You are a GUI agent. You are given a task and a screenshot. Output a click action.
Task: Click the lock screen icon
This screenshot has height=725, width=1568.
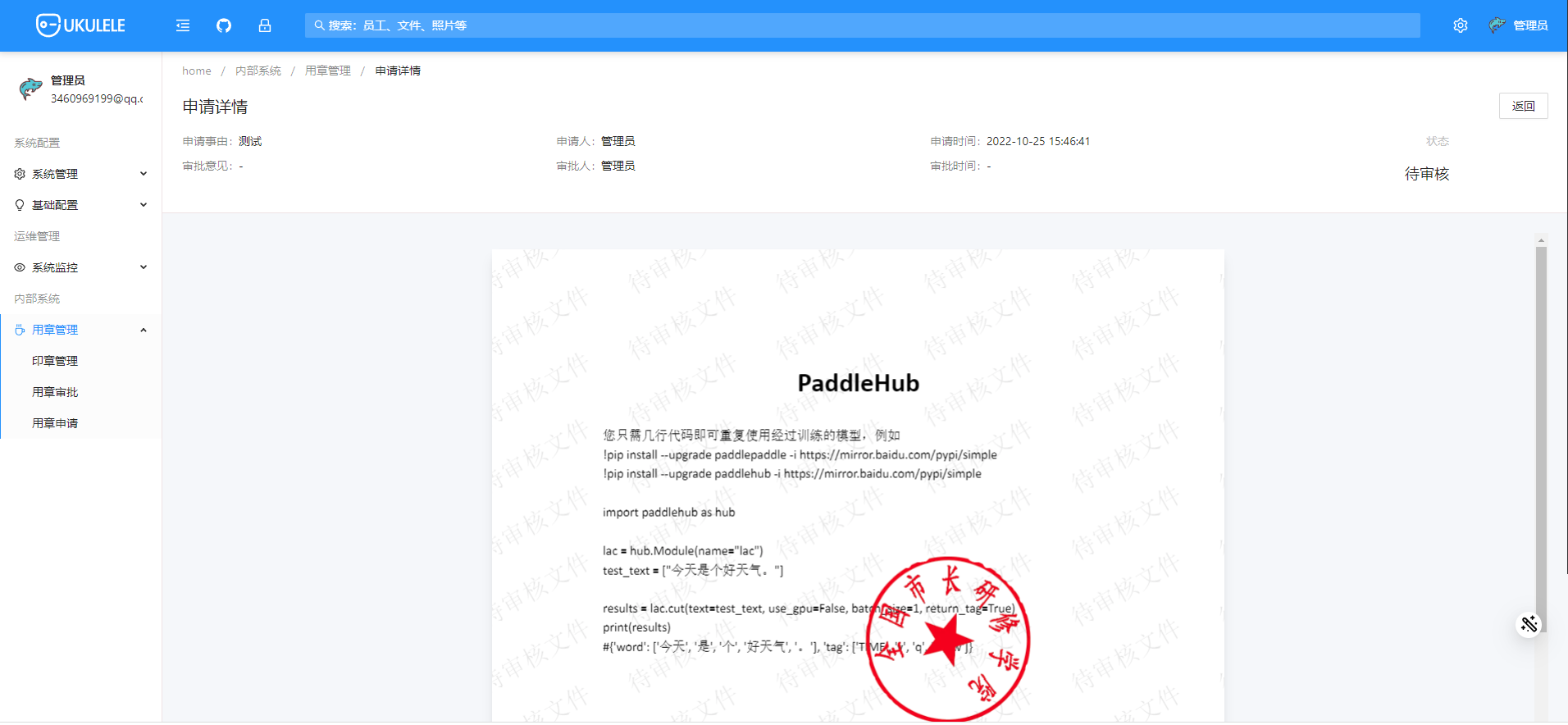coord(265,25)
